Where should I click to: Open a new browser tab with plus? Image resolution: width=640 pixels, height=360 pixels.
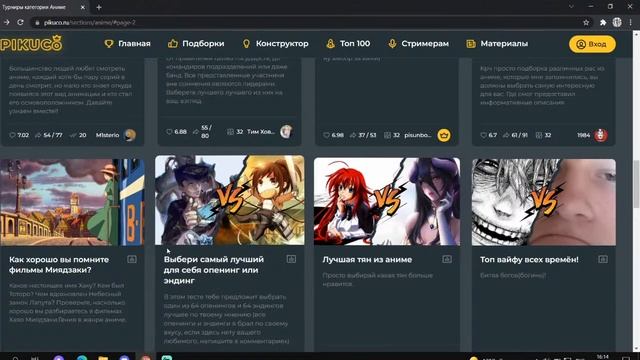[x=99, y=7]
